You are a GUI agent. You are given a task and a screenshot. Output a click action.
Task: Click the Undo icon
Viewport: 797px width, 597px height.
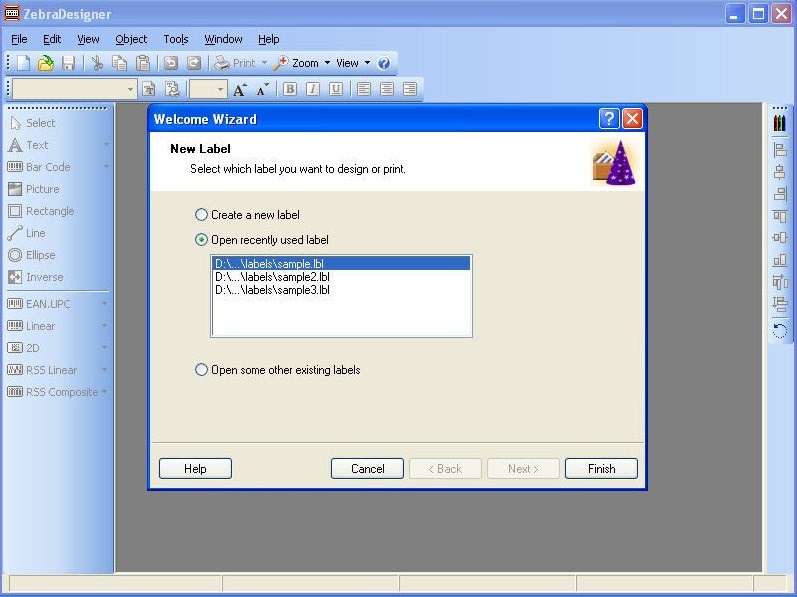coord(171,63)
